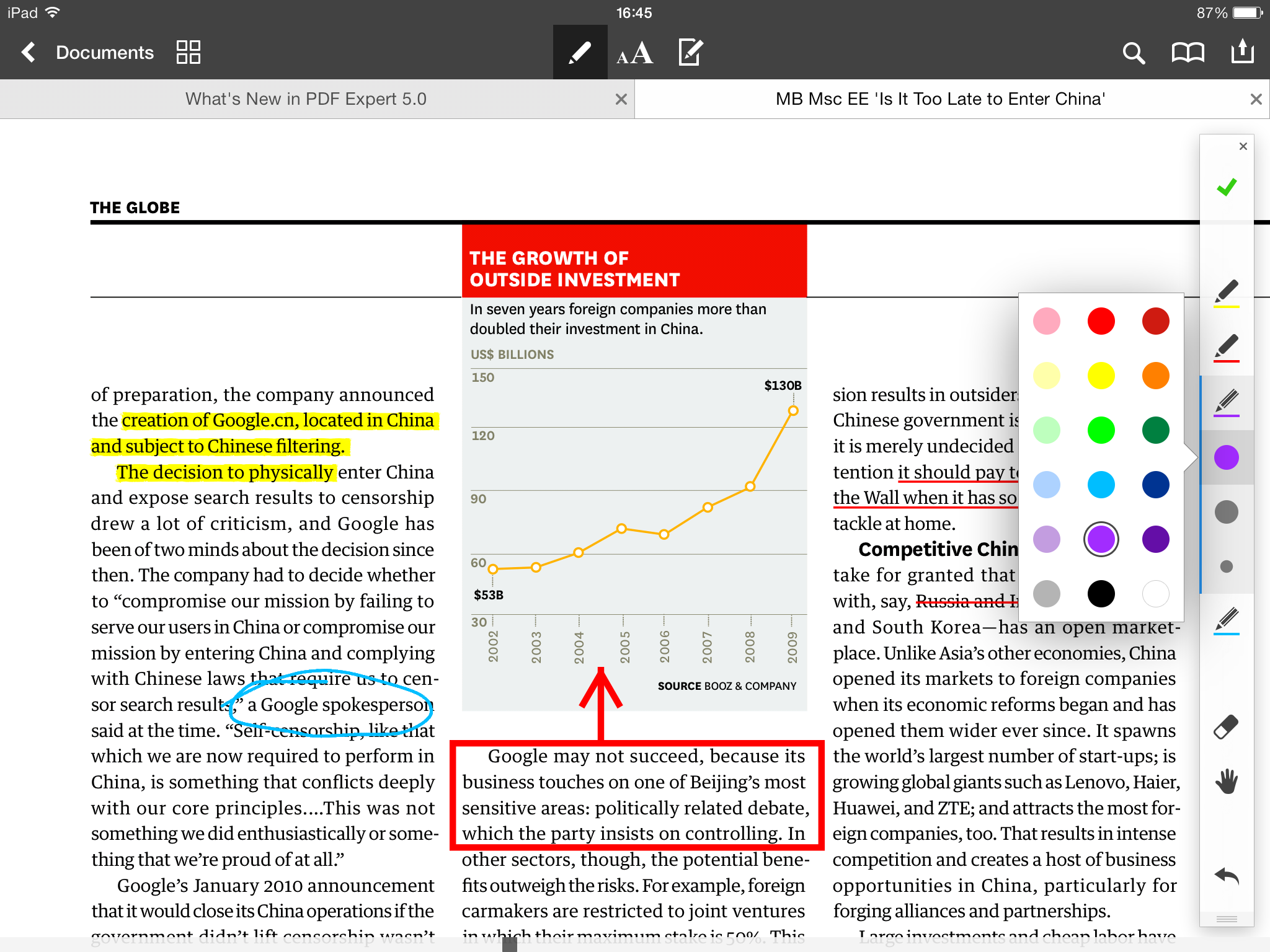Open the text style AA menu

pos(634,53)
